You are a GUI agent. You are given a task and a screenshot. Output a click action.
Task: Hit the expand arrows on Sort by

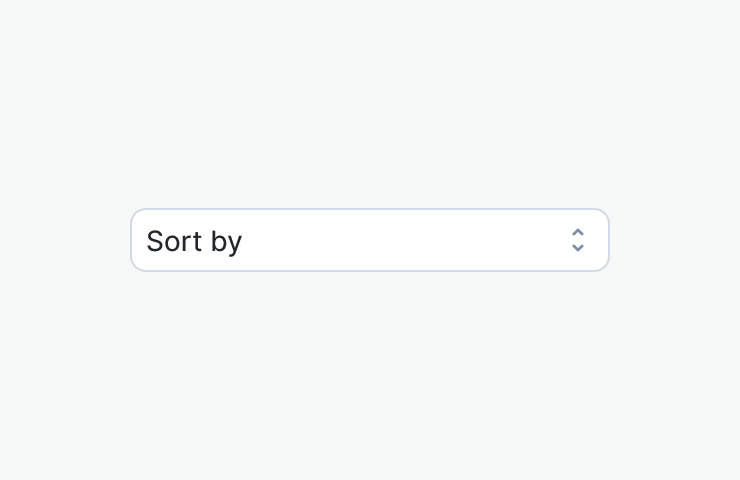577,240
